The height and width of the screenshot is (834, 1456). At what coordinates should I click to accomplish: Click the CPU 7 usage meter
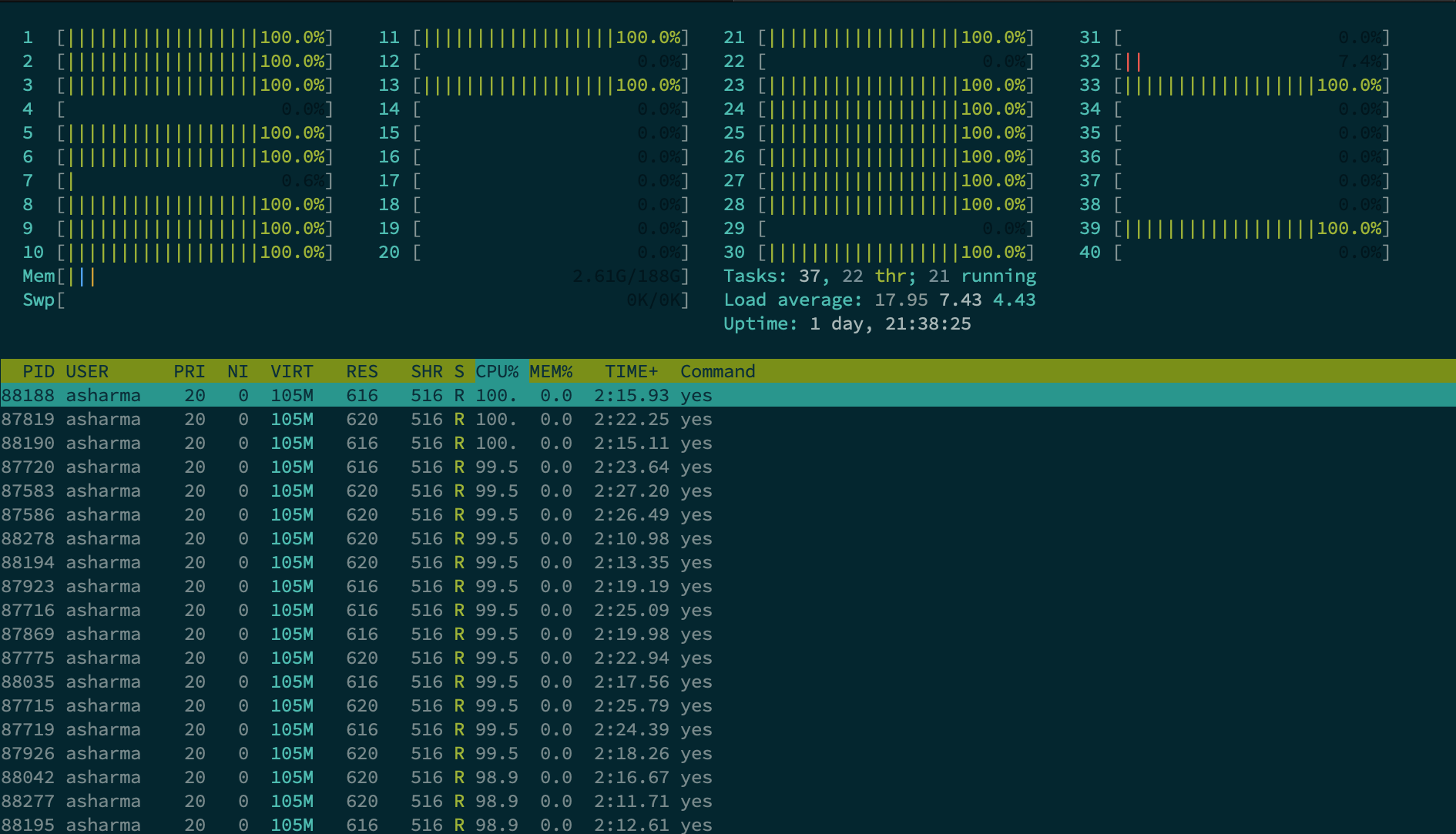coord(178,180)
